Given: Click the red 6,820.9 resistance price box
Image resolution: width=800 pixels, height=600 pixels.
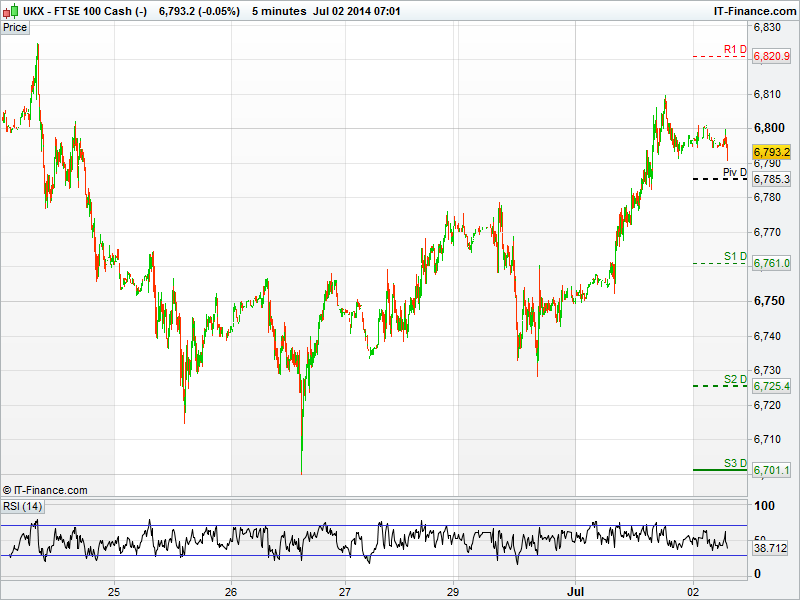Looking at the screenshot, I should [x=772, y=57].
